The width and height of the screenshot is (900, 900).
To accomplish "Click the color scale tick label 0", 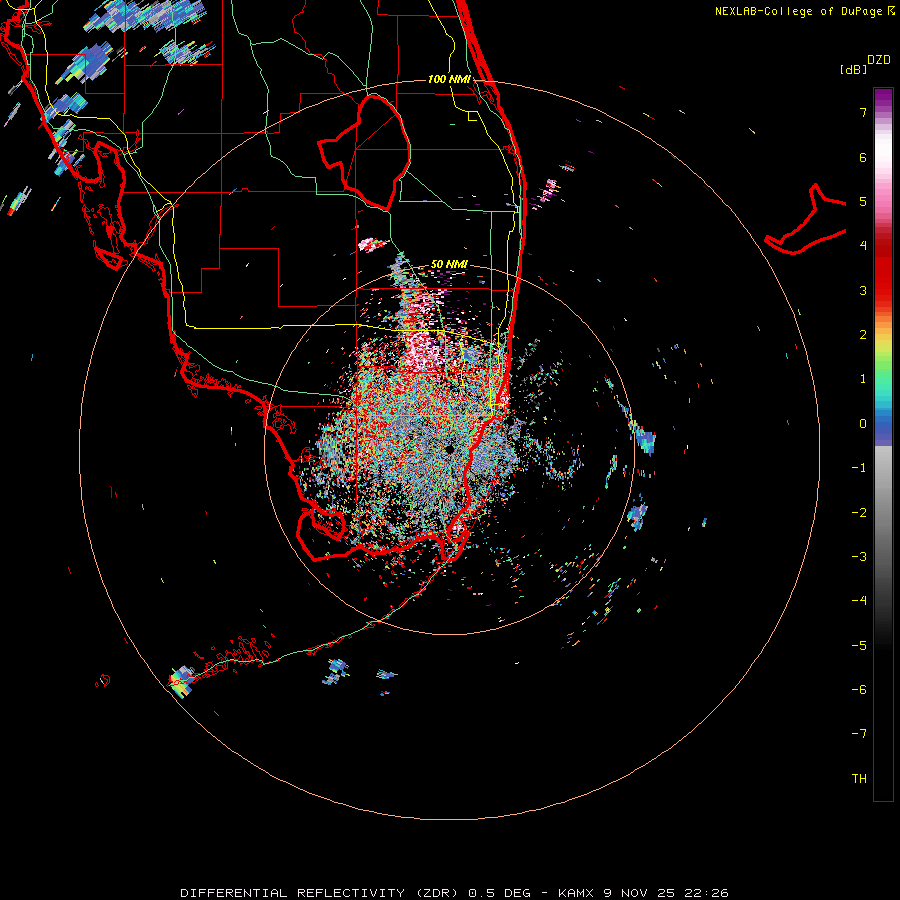I will [x=863, y=424].
